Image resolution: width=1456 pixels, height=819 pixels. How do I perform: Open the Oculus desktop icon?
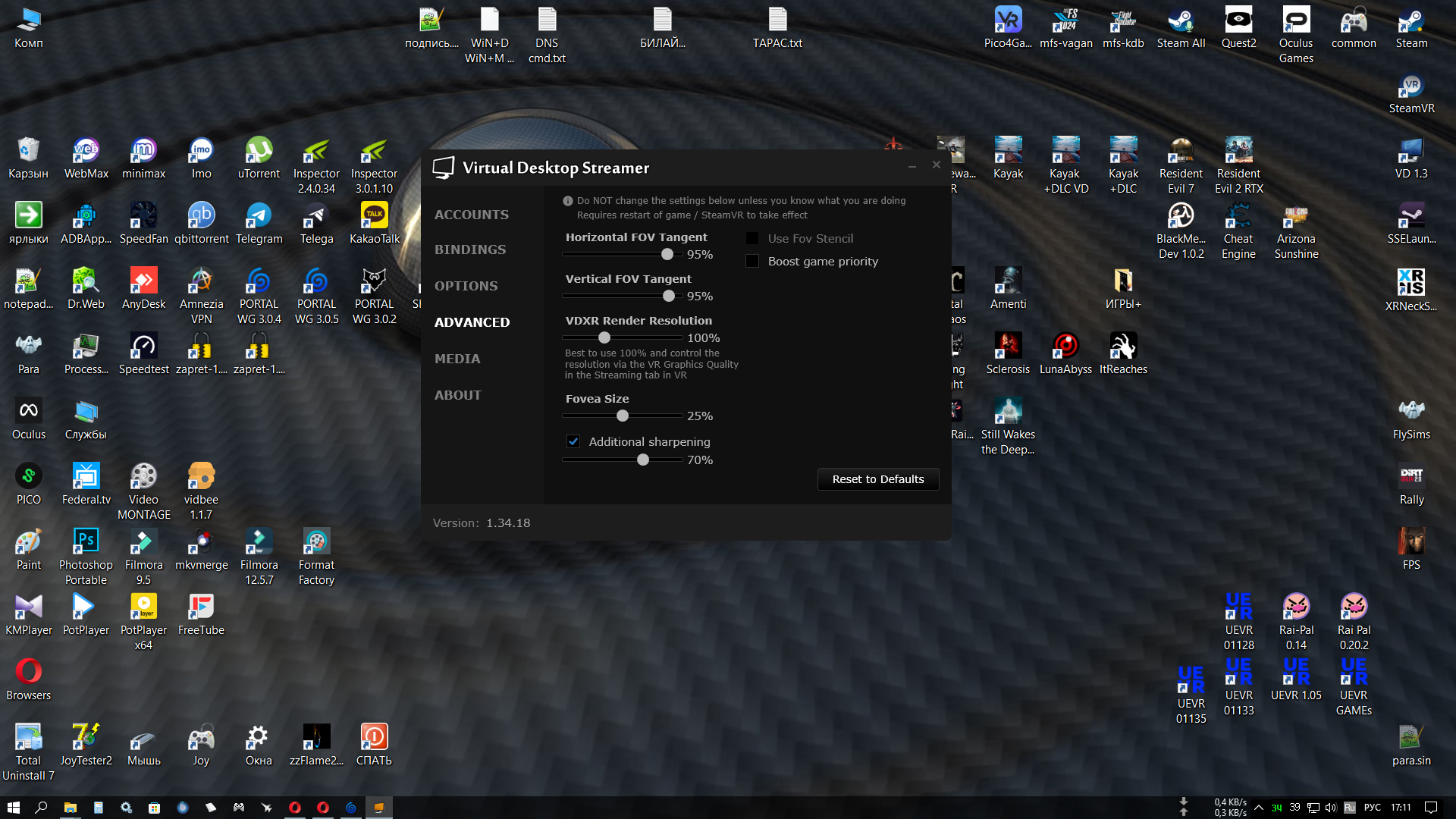click(29, 420)
